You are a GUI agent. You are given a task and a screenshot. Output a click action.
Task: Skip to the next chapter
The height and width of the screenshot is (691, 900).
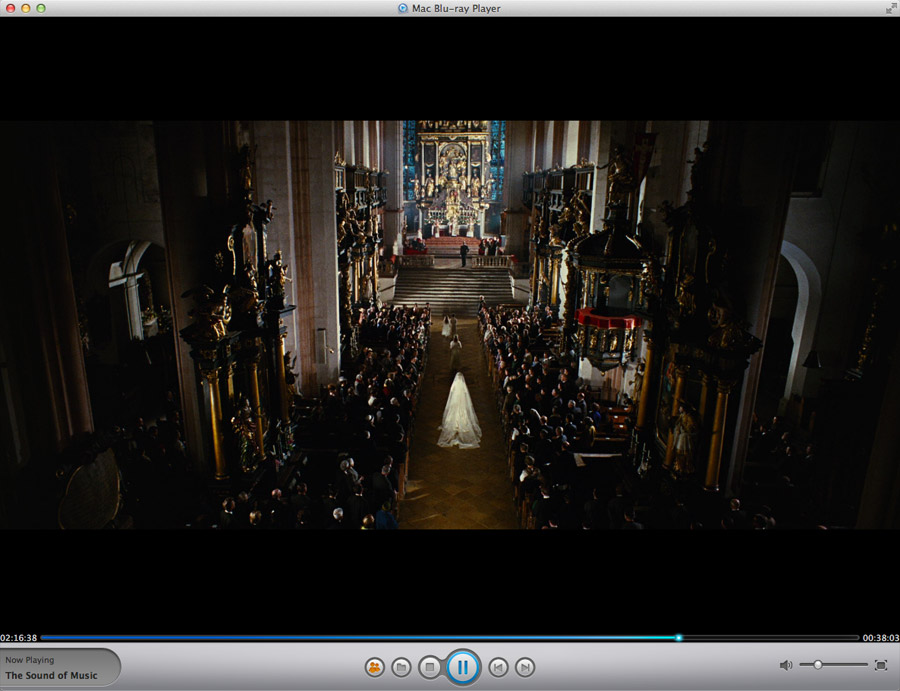525,667
